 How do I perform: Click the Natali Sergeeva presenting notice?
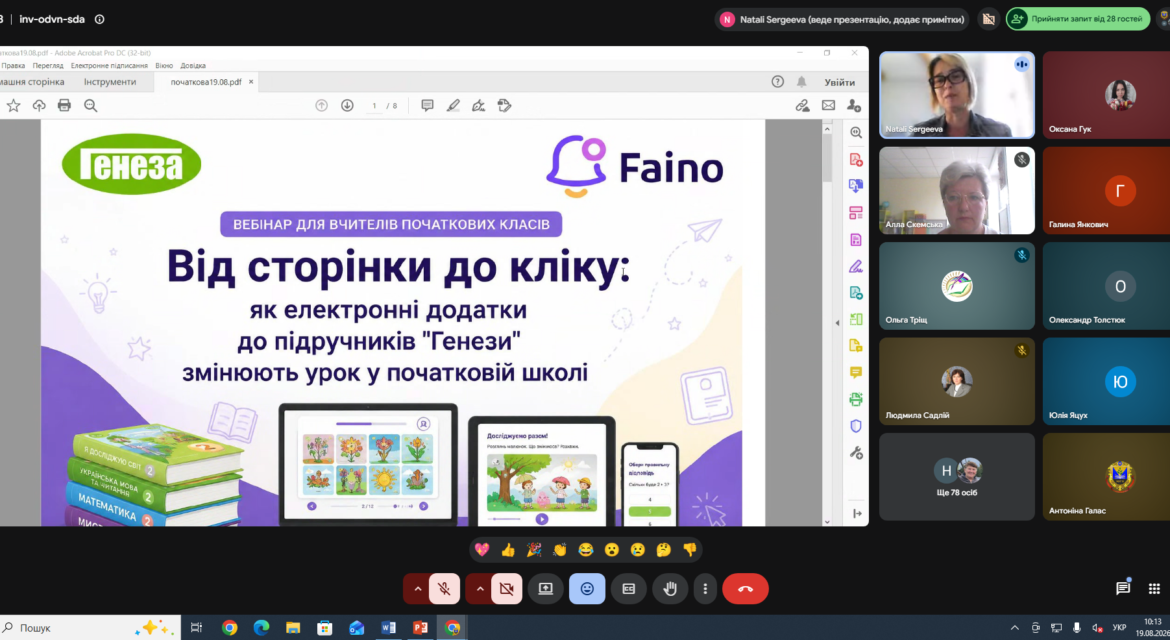842,19
